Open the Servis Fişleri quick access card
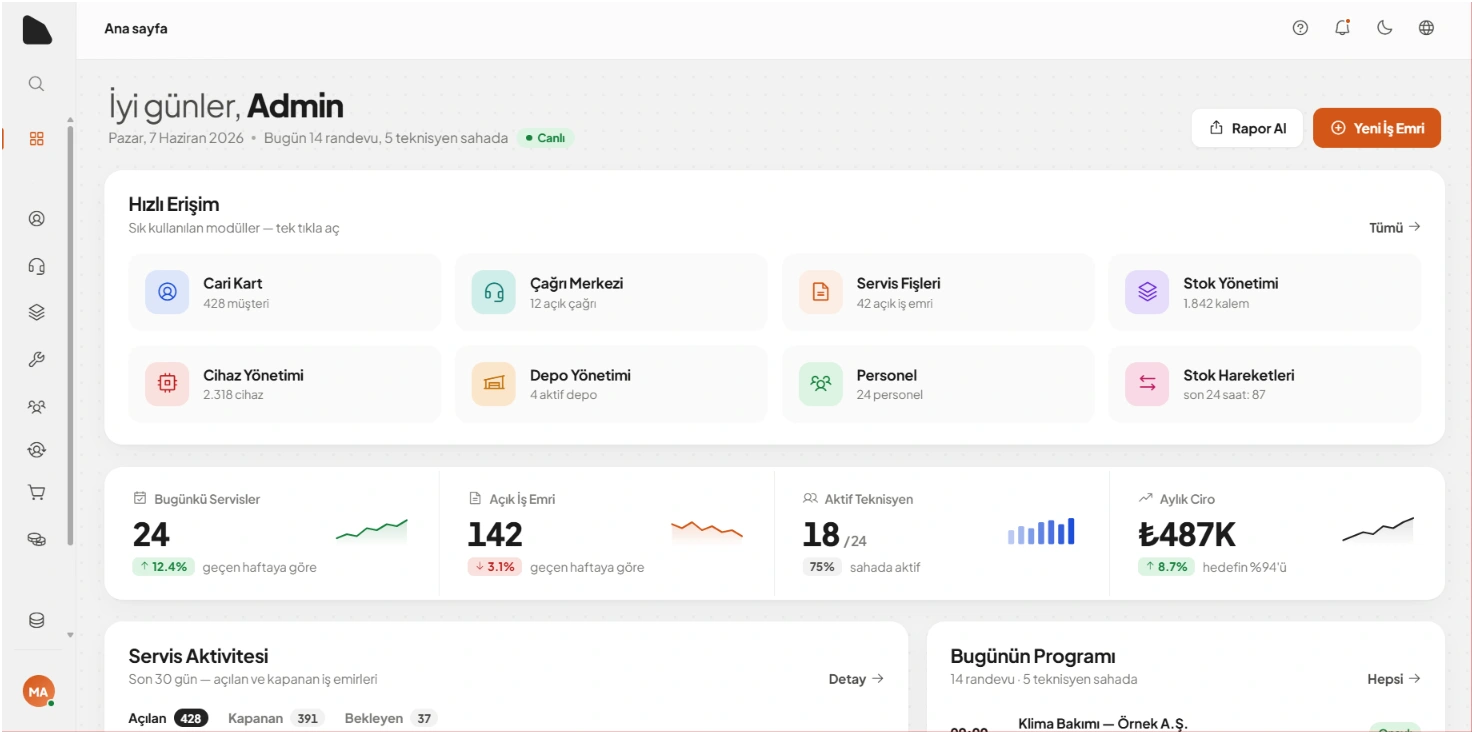1474x734 pixels. tap(938, 292)
